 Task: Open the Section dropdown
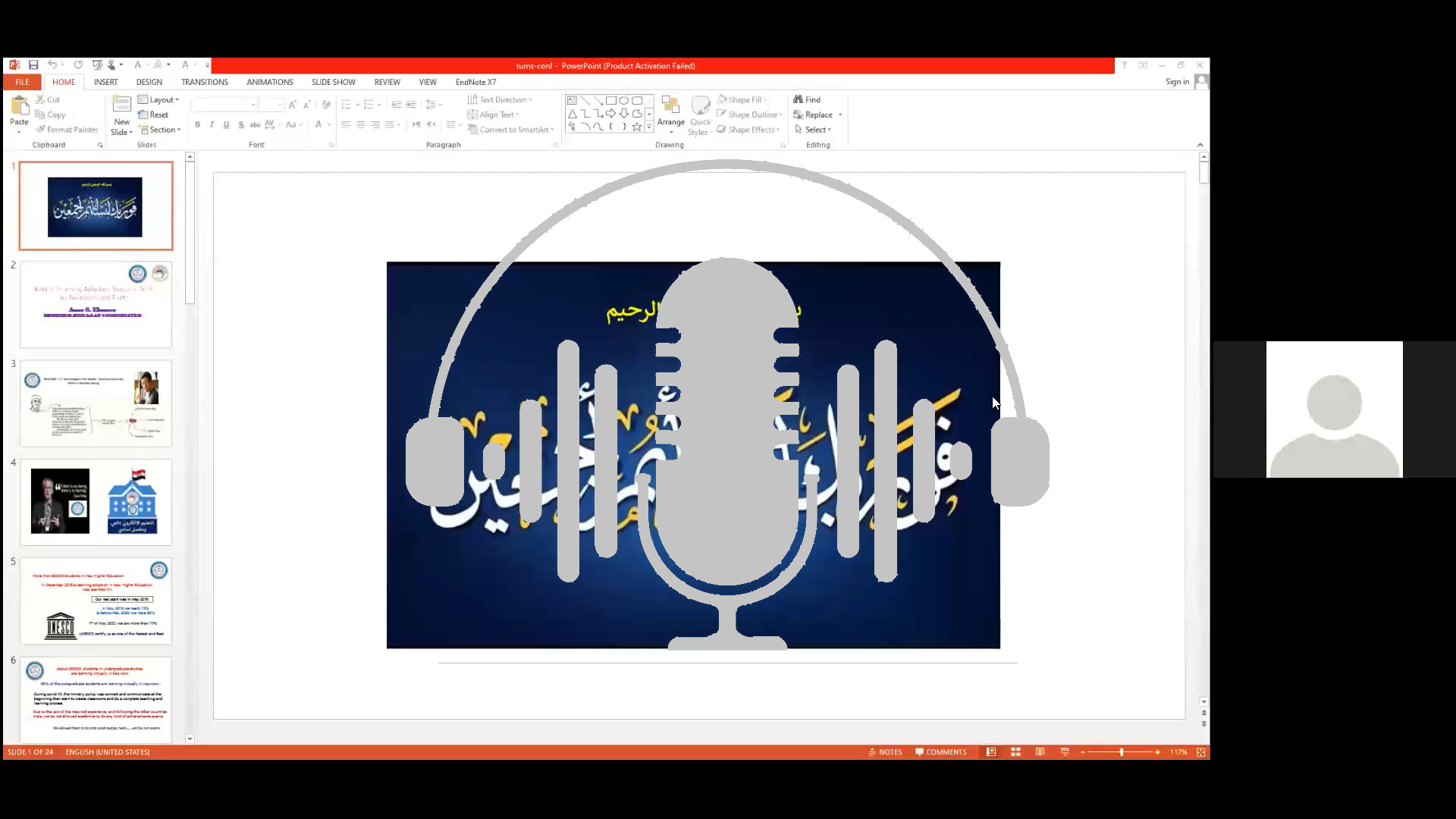pos(161,130)
